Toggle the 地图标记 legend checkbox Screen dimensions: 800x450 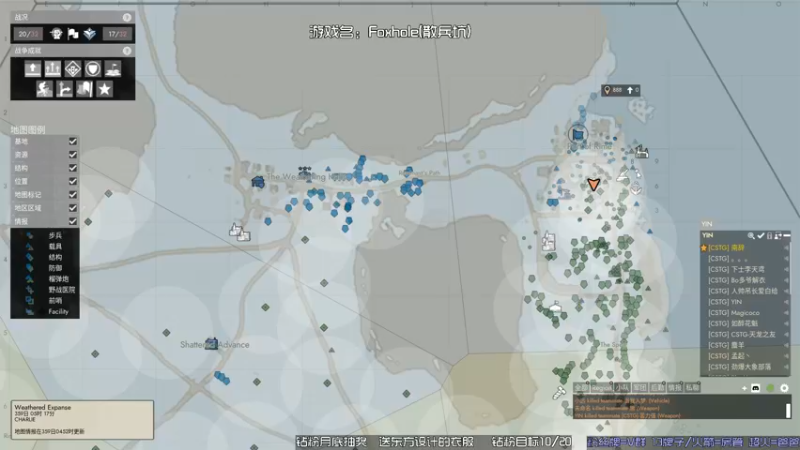click(x=73, y=194)
